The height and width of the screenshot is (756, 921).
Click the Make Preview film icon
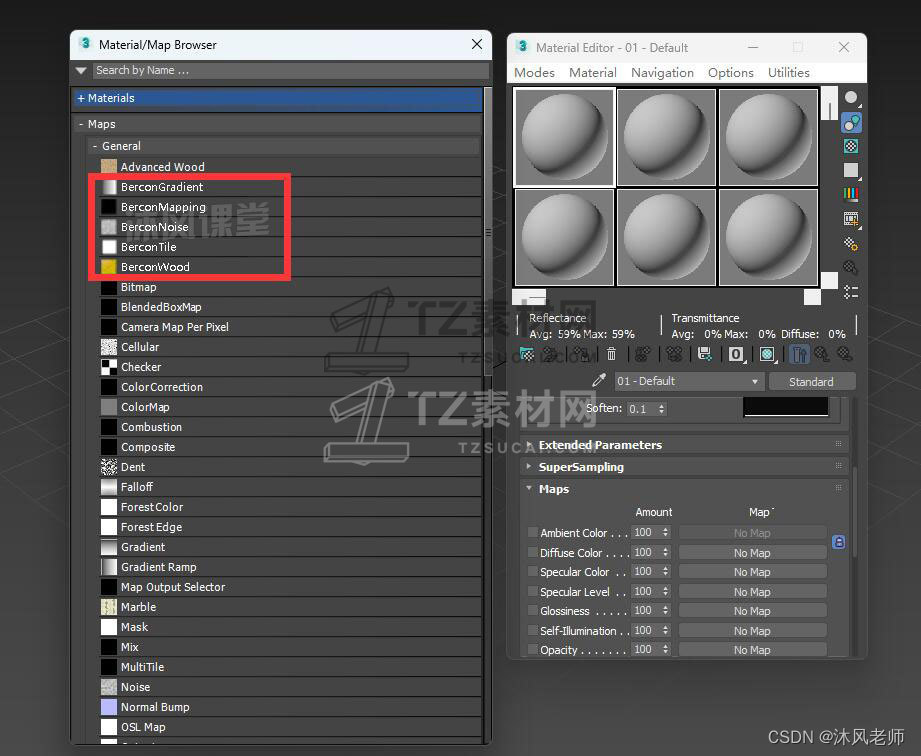tap(851, 219)
